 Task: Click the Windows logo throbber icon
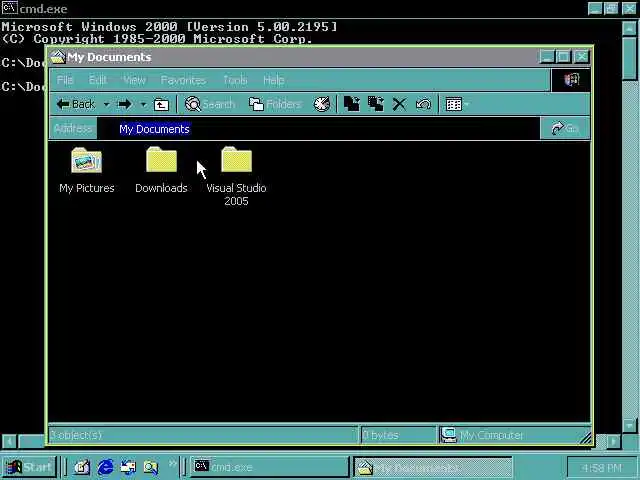click(x=571, y=80)
